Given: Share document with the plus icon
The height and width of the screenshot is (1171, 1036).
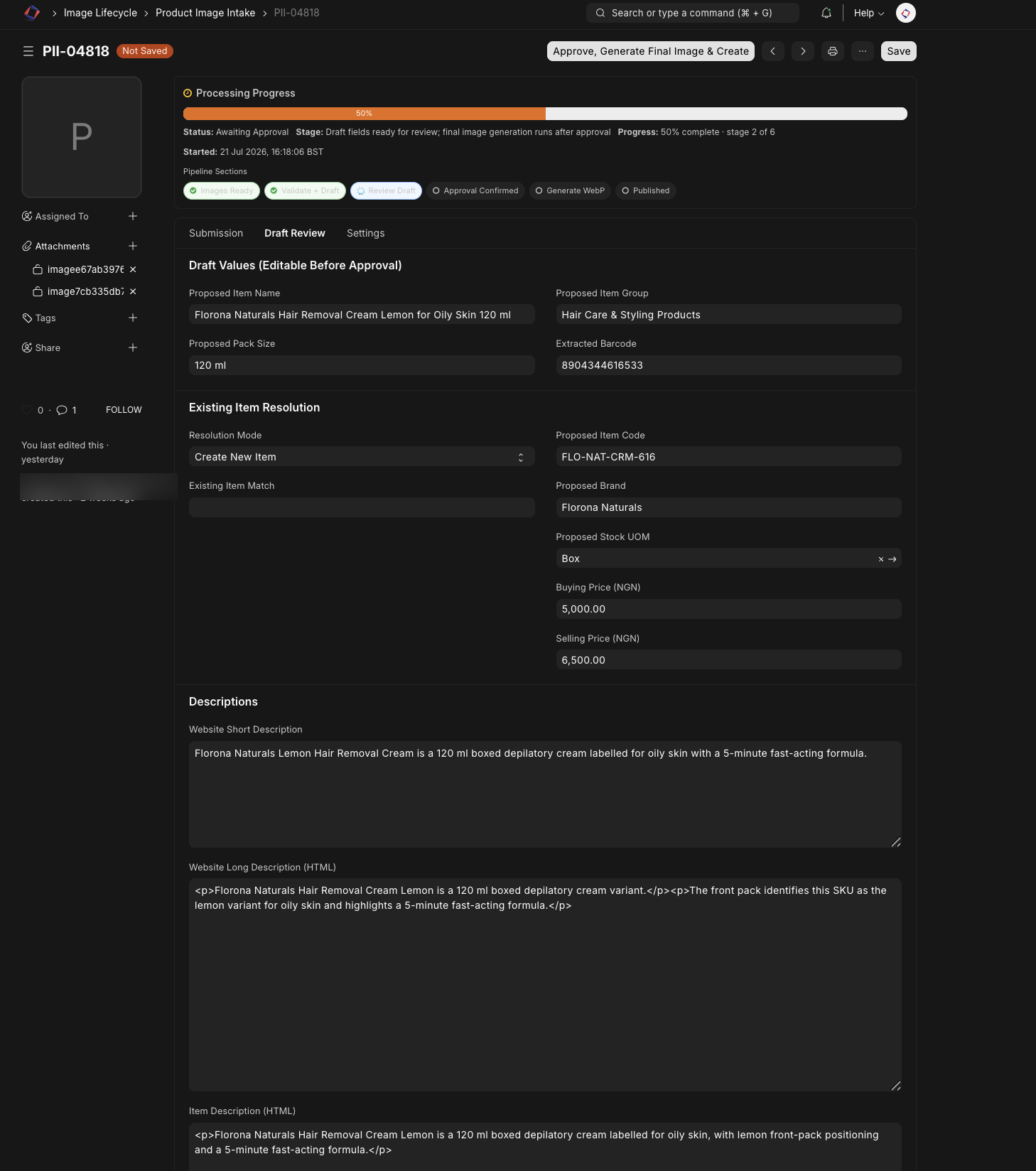Looking at the screenshot, I should coord(133,347).
